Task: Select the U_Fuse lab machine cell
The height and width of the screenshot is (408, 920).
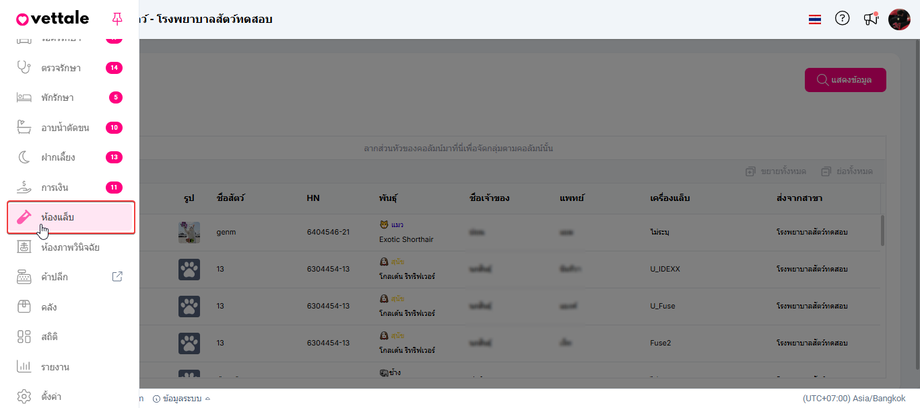Action: [664, 306]
